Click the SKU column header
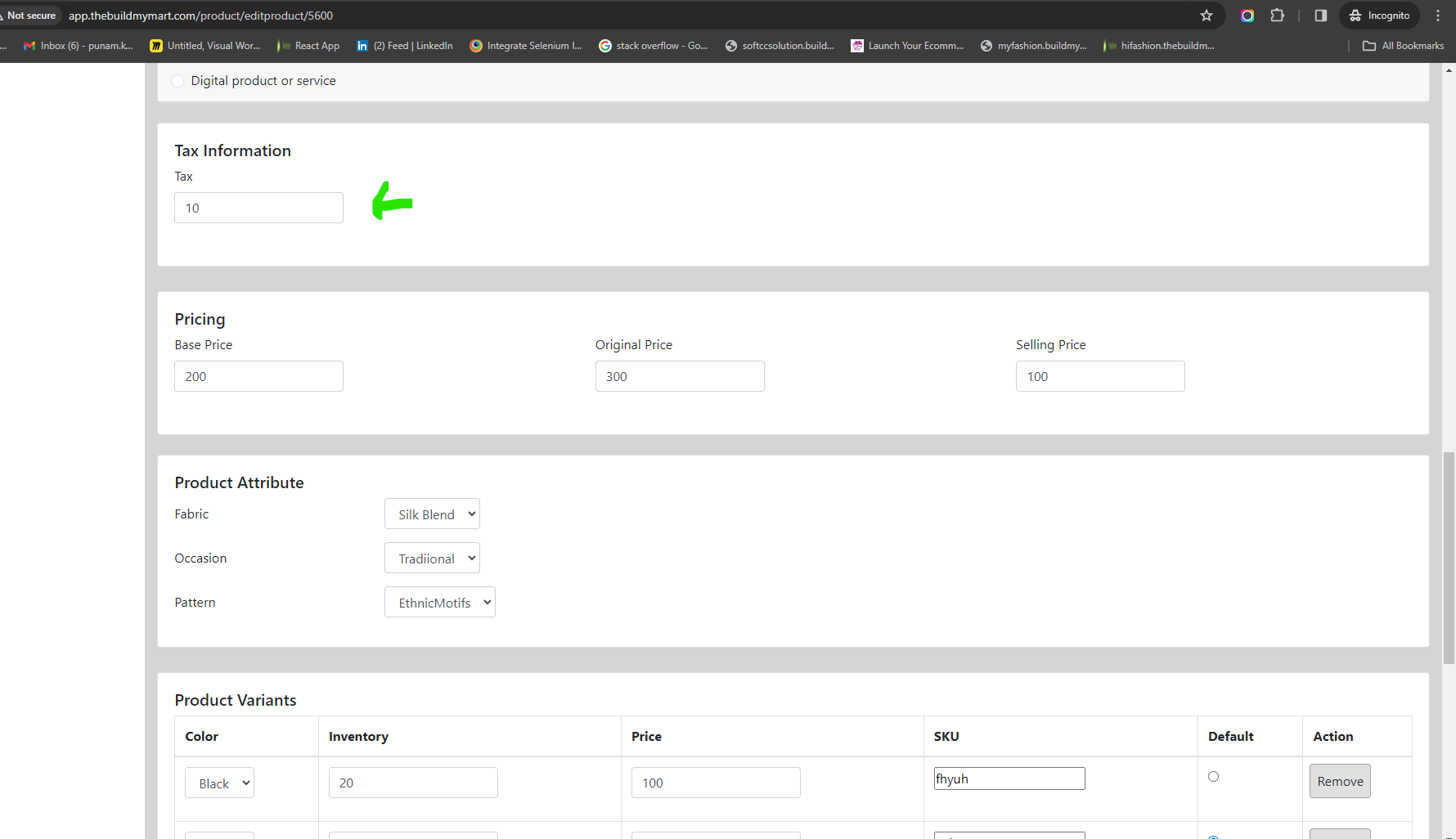The image size is (1456, 839). [x=946, y=736]
